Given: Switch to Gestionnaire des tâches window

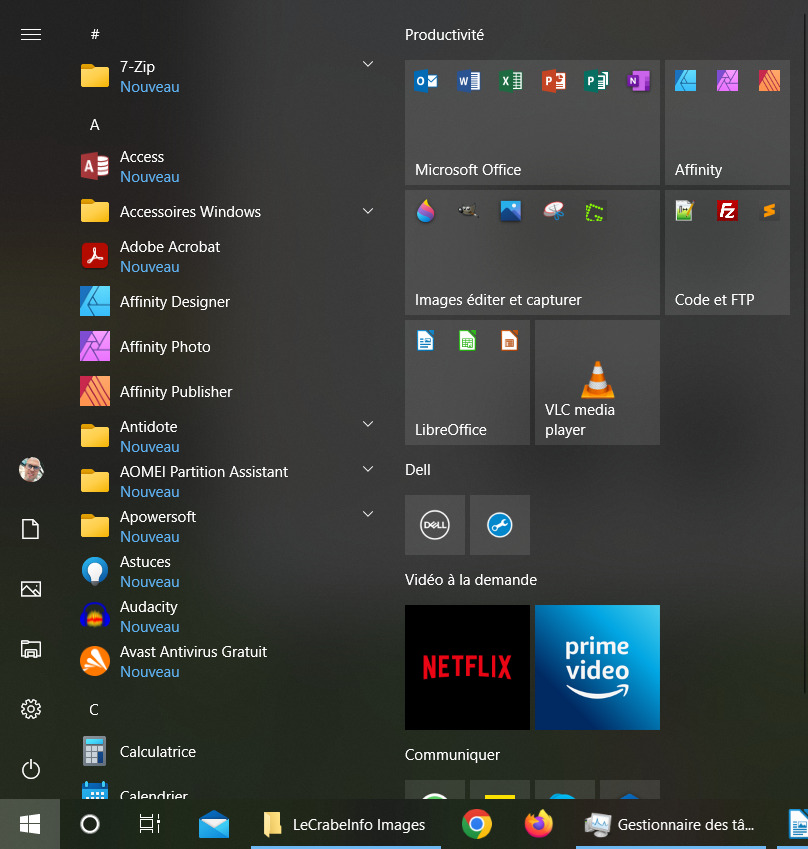Looking at the screenshot, I should (670, 824).
